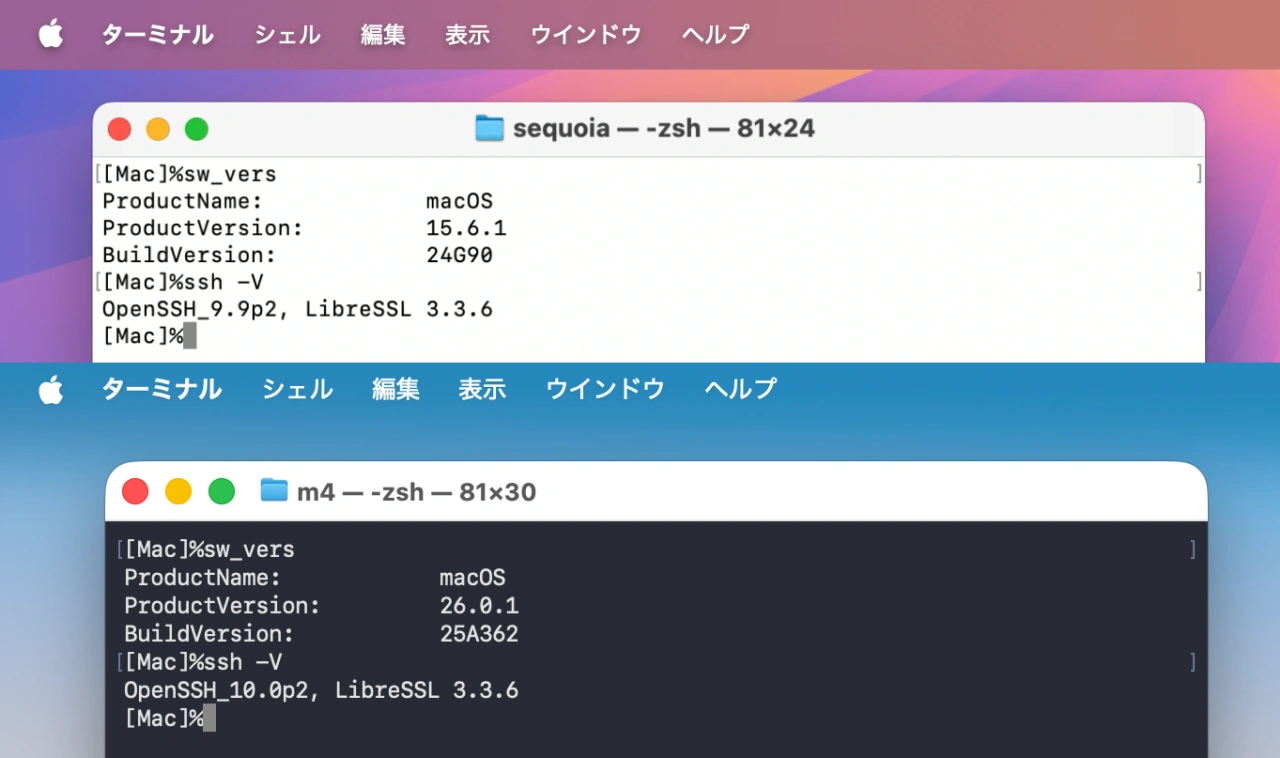Image resolution: width=1280 pixels, height=758 pixels.
Task: Click the yellow minimize button of the m4 window
Action: (178, 490)
